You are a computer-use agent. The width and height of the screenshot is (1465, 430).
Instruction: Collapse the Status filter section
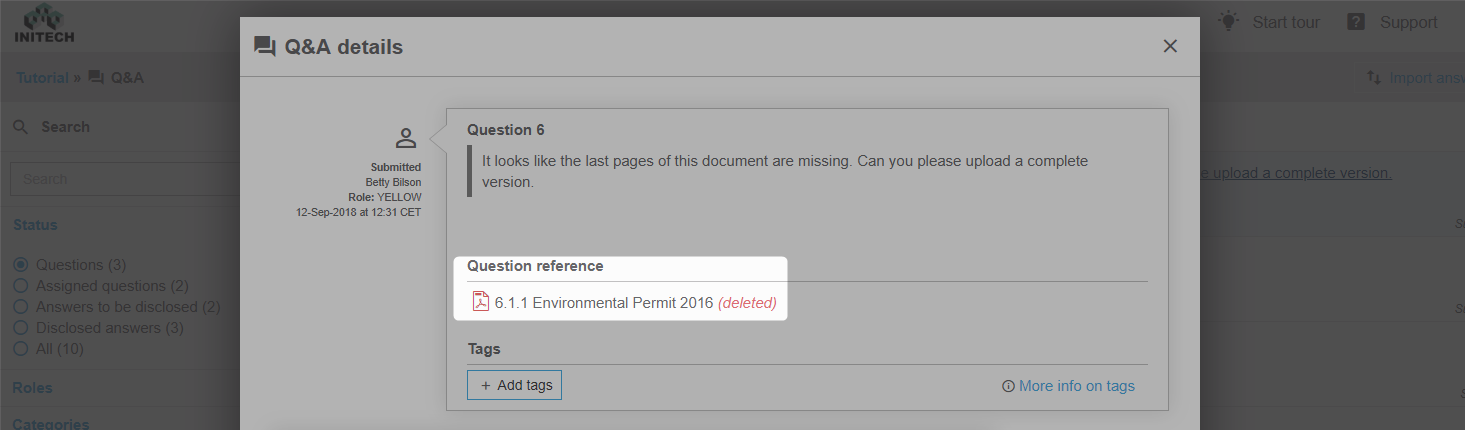[35, 225]
